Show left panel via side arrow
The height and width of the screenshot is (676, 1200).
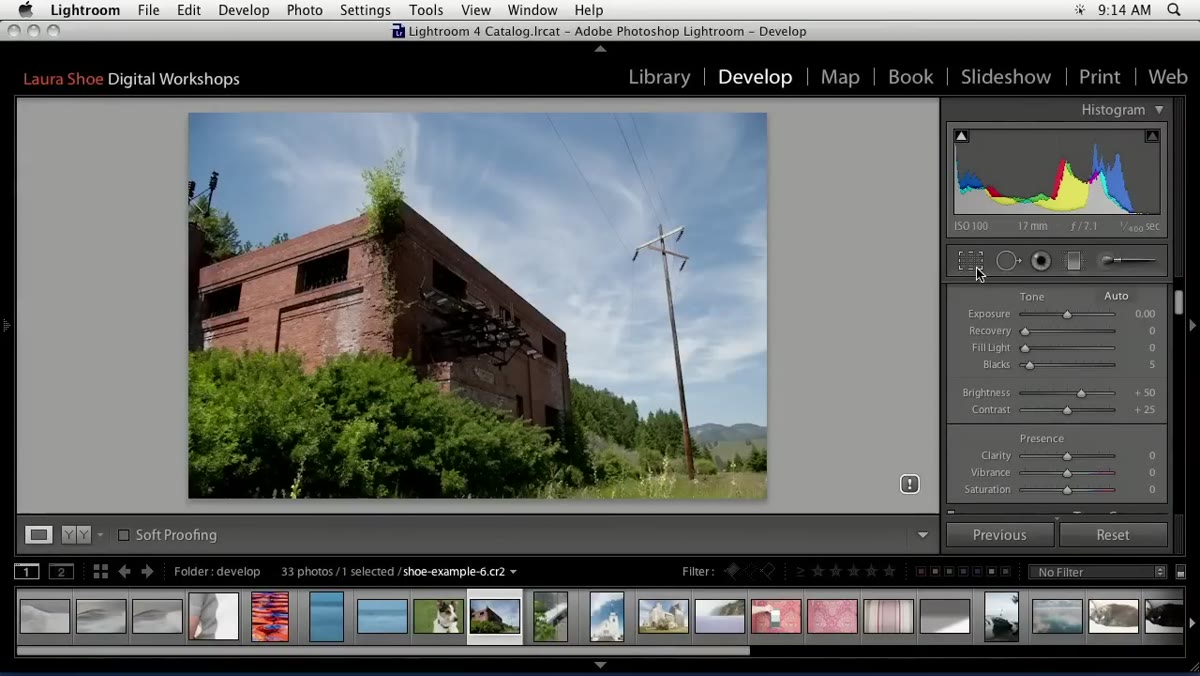(x=6, y=325)
